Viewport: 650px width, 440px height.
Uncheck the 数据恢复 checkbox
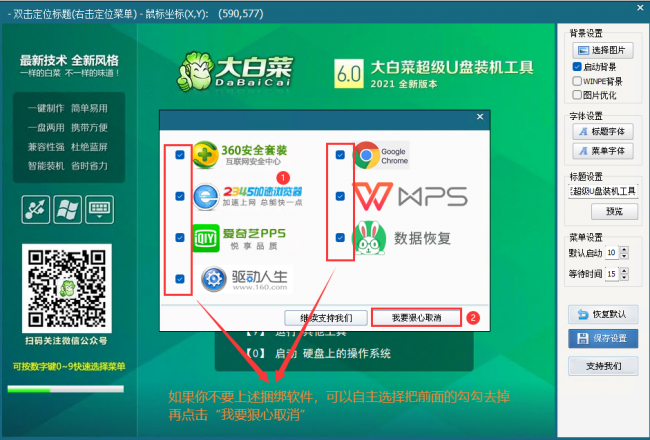(340, 238)
